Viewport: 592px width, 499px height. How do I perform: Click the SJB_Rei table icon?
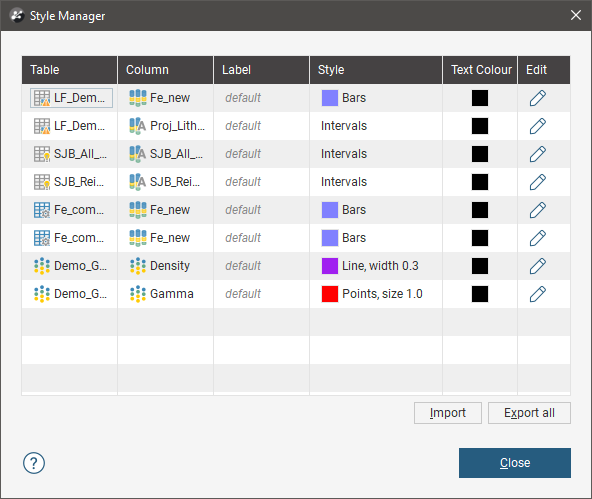pyautogui.click(x=42, y=182)
